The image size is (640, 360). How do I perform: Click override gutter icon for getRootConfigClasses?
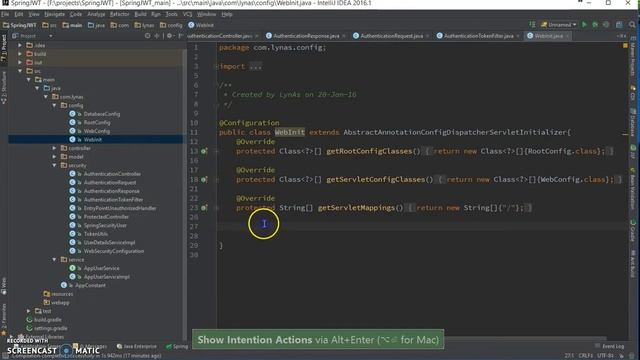[x=204, y=151]
